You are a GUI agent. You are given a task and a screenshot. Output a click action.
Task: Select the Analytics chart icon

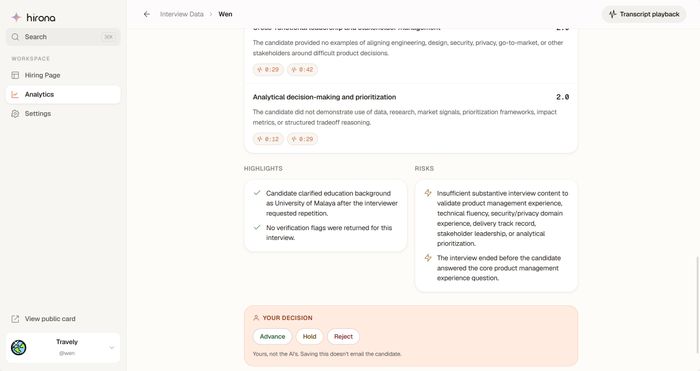coord(15,94)
